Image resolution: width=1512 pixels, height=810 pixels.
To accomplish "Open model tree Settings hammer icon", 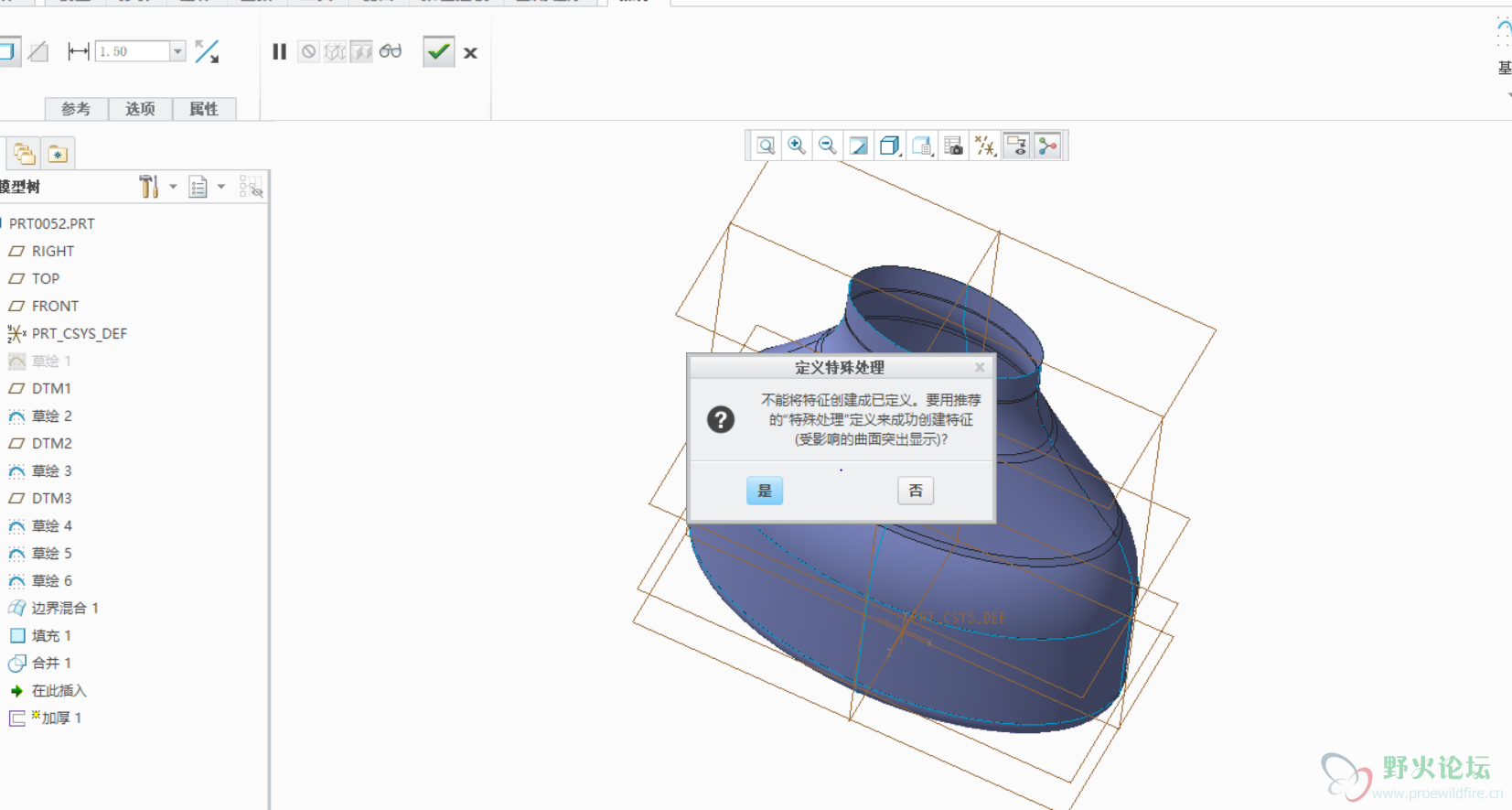I will [149, 187].
